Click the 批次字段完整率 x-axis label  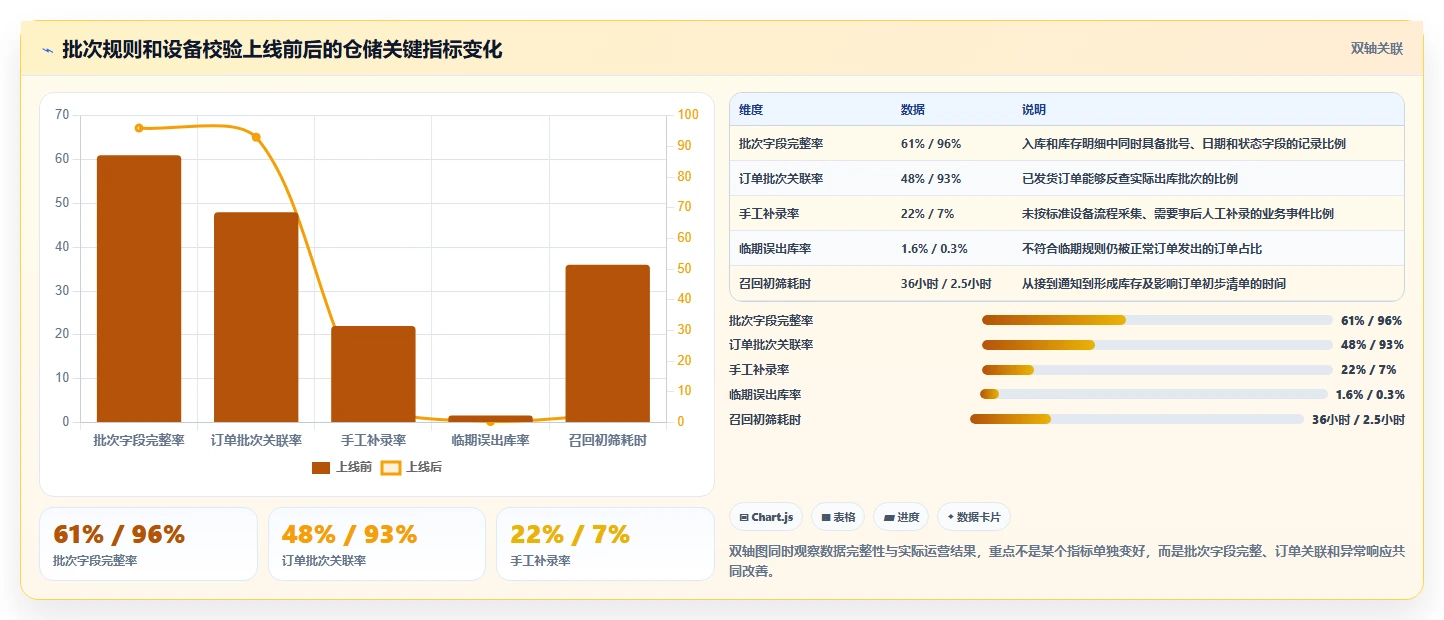click(139, 440)
